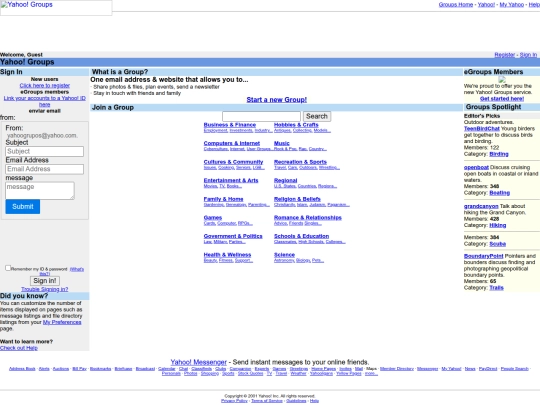Click Get started here! link
Viewport: 540px width, 405px height.
(502, 98)
